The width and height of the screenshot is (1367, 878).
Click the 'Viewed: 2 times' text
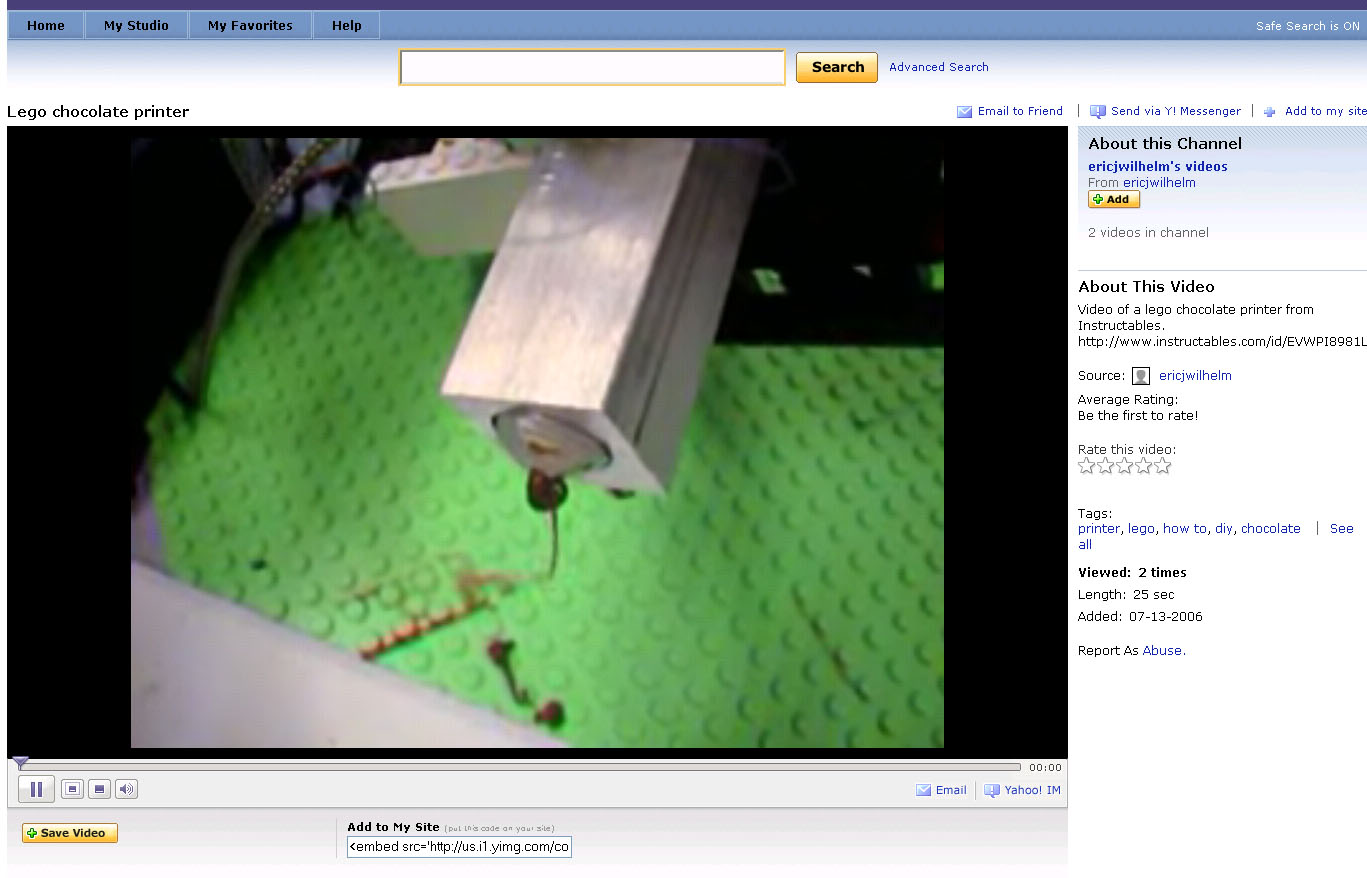tap(1132, 573)
